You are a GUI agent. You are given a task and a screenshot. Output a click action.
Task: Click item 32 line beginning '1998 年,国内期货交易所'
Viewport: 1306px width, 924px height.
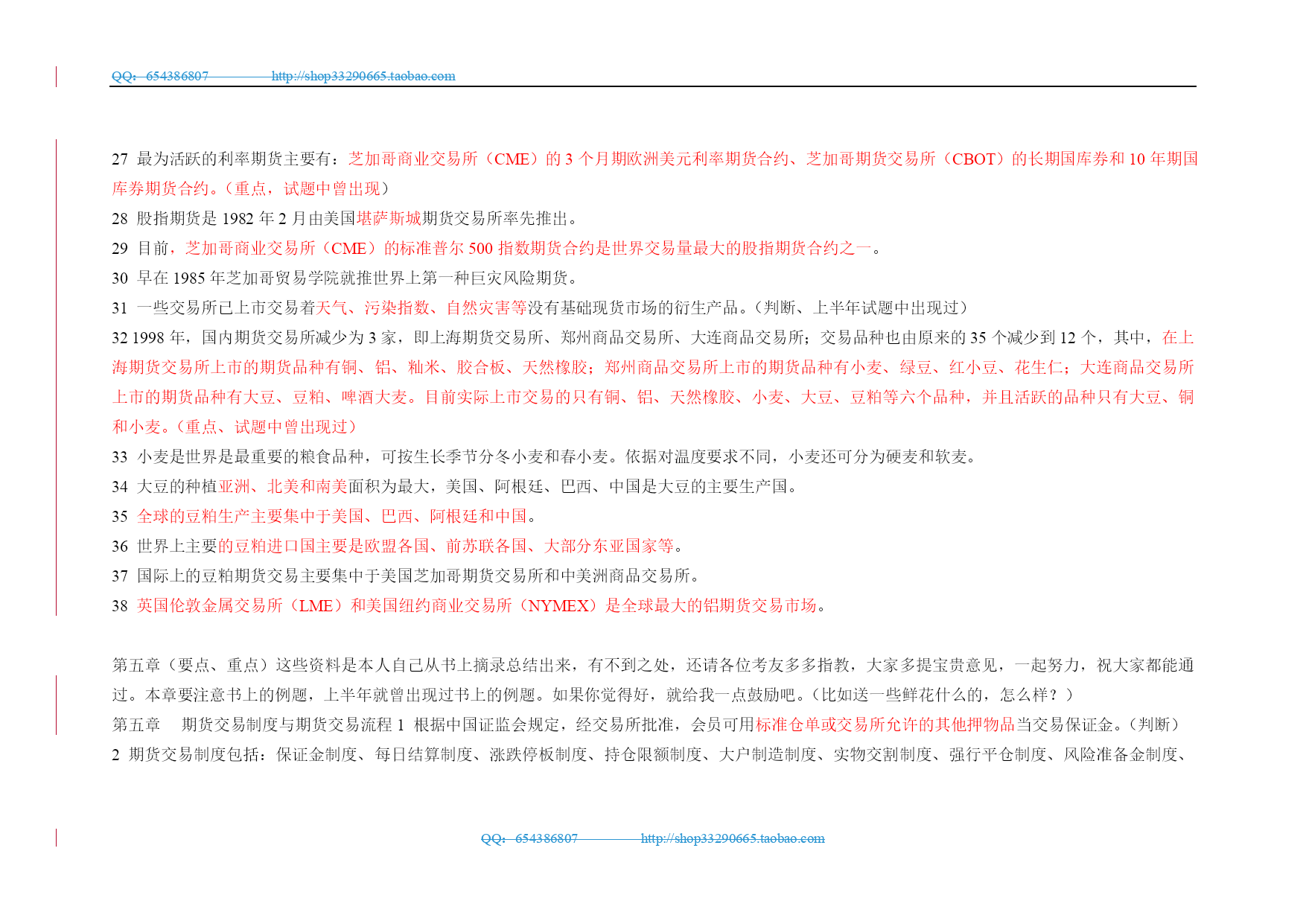(653, 337)
